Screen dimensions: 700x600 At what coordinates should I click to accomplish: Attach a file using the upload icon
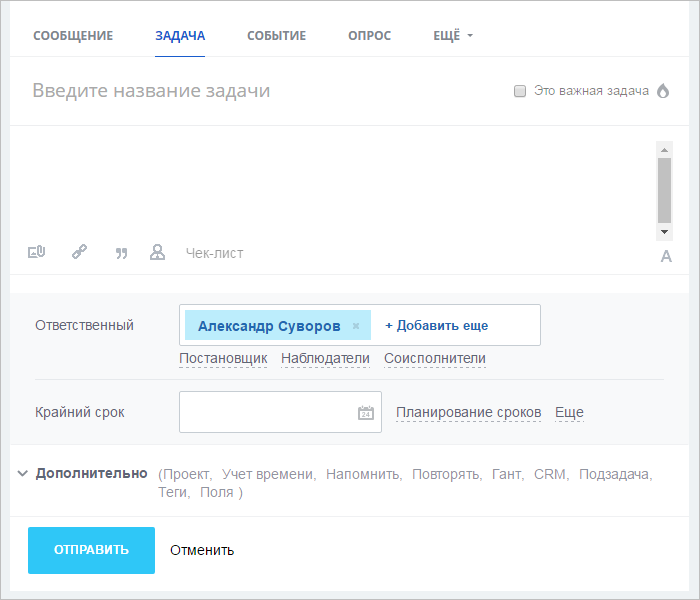click(x=36, y=252)
